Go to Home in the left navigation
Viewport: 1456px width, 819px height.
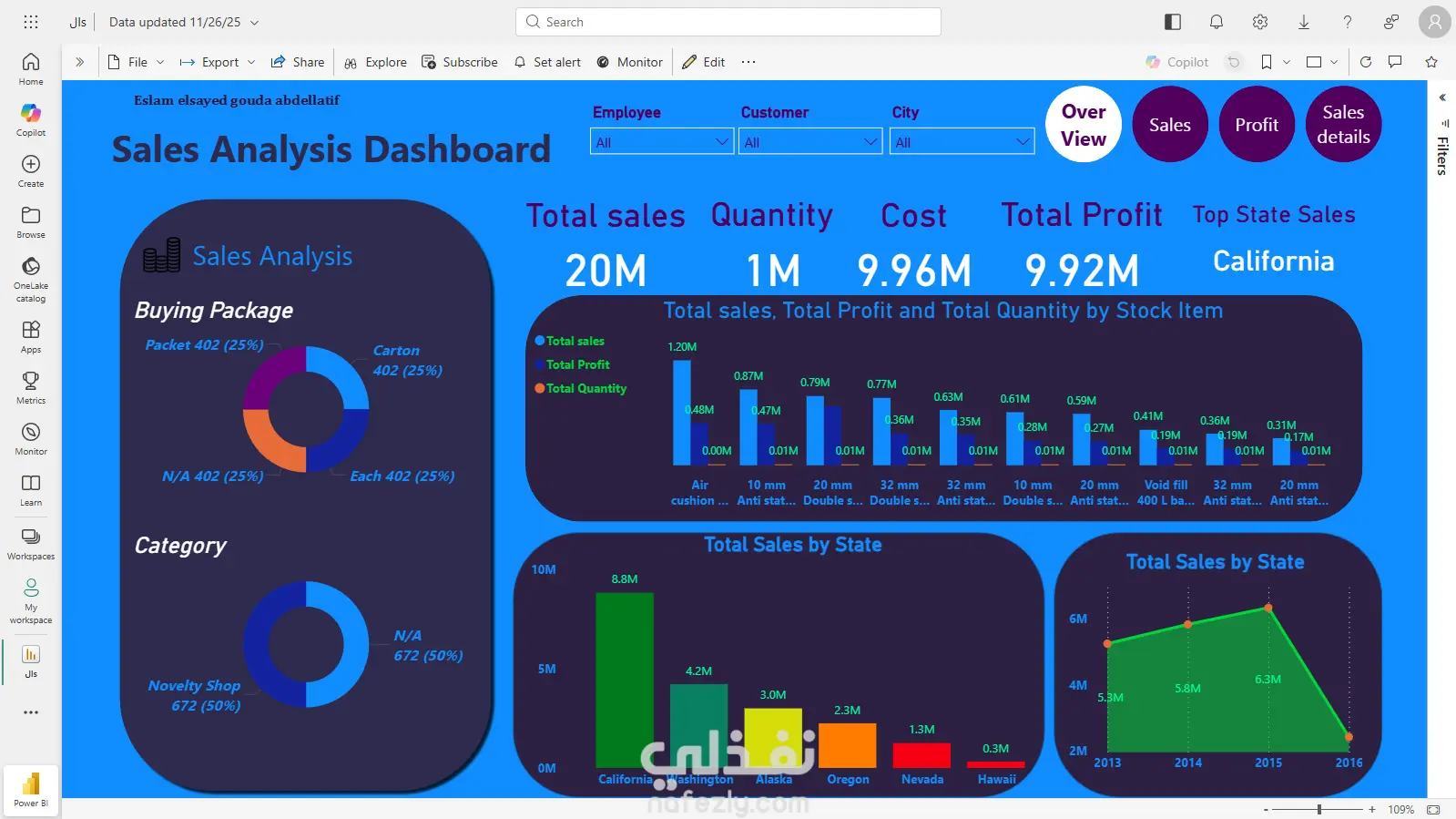pos(31,68)
